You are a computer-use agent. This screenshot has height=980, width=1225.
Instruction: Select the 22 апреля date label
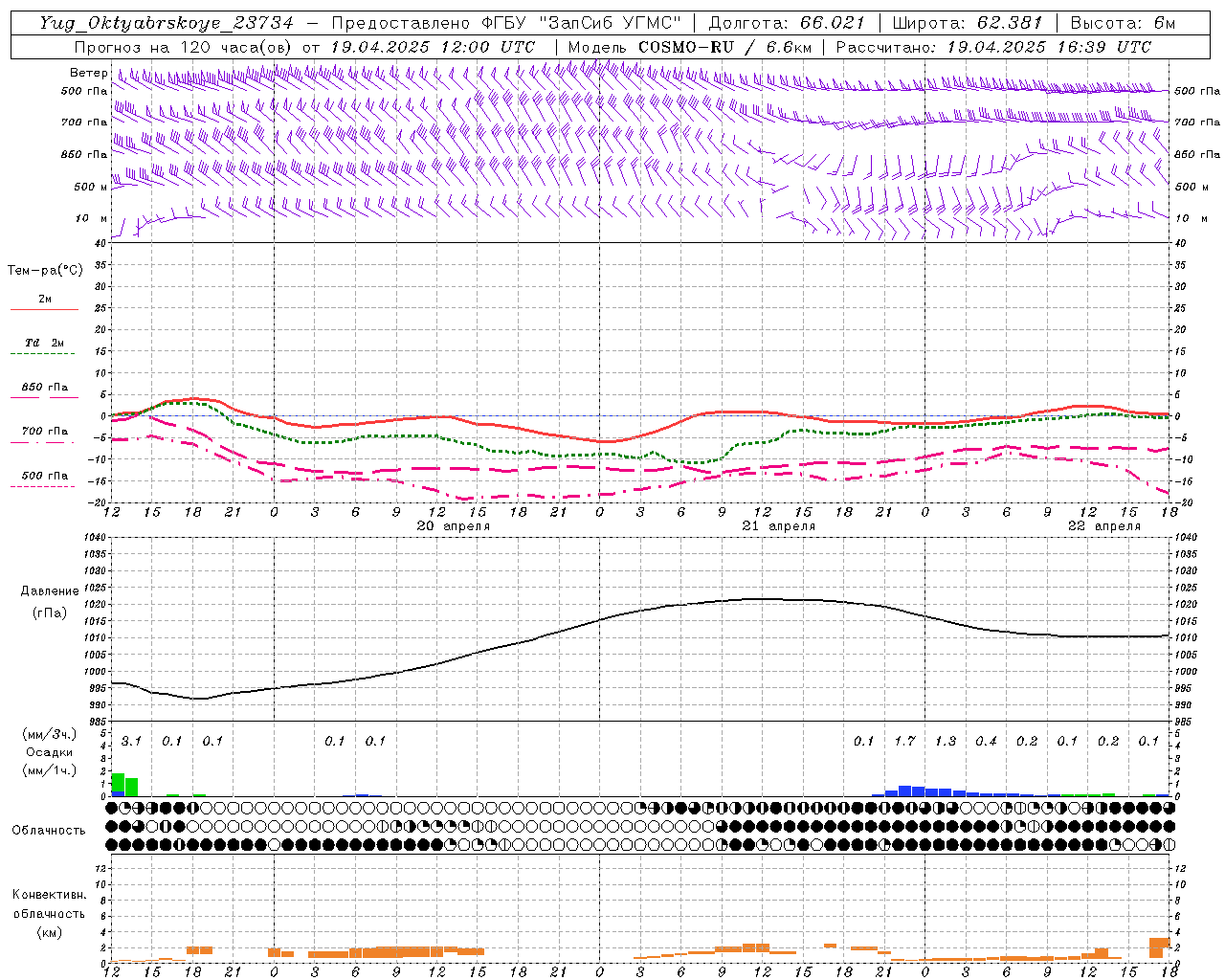[x=1104, y=526]
